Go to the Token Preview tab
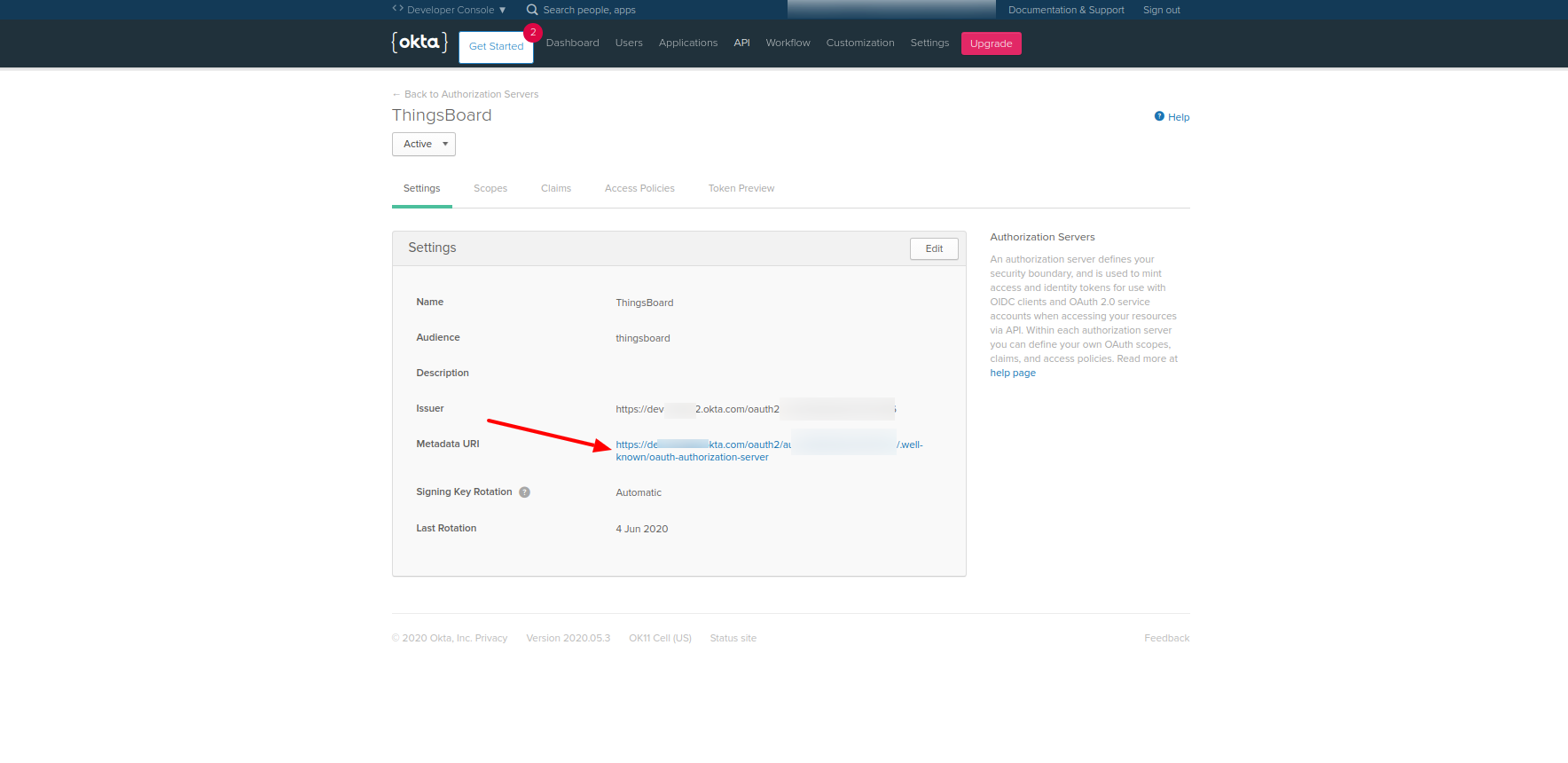Viewport: 1568px width, 763px height. [741, 188]
